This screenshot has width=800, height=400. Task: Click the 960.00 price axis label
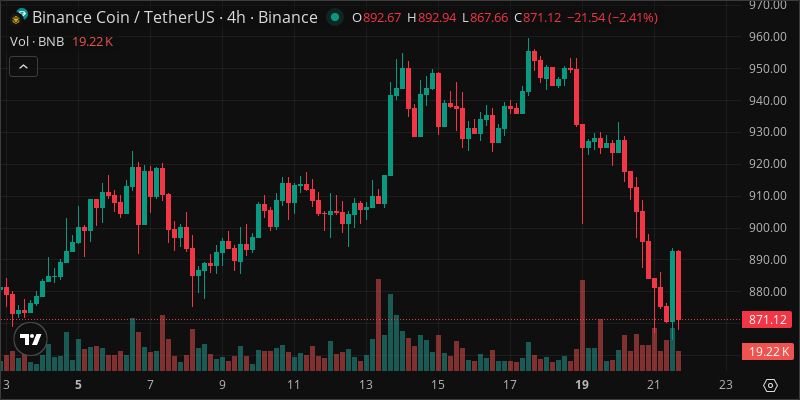click(x=767, y=37)
